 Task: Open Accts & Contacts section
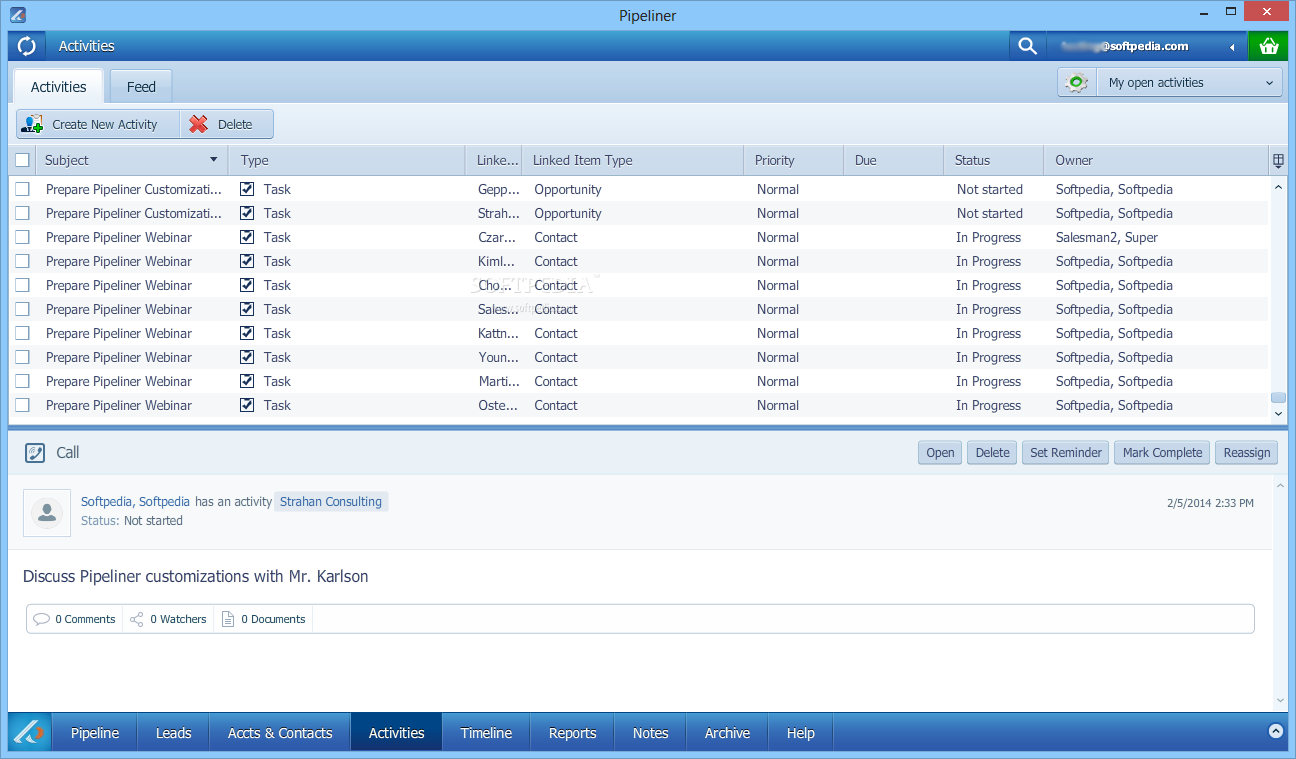(280, 733)
